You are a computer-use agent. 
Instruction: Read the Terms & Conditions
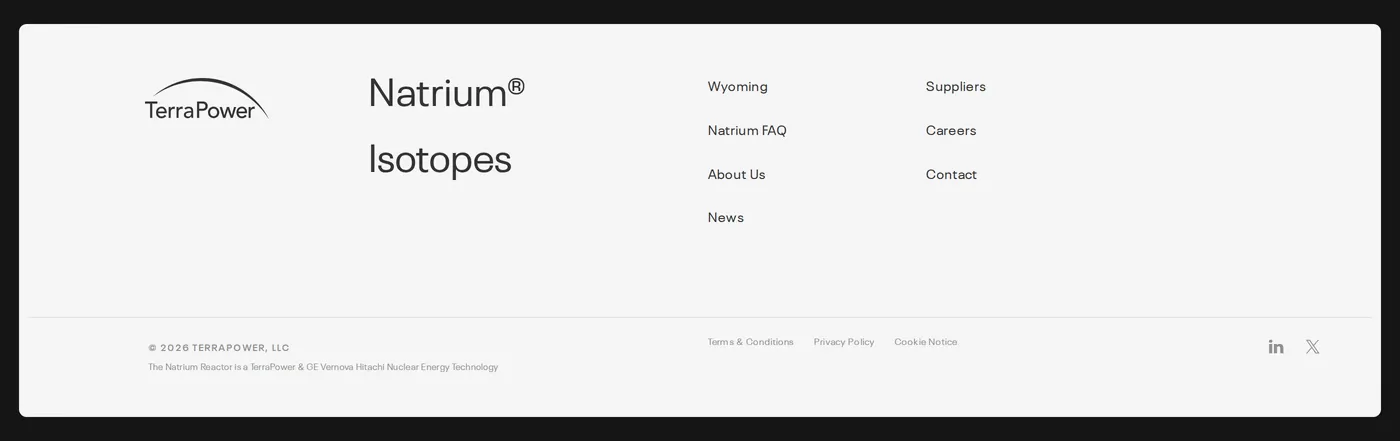point(751,342)
